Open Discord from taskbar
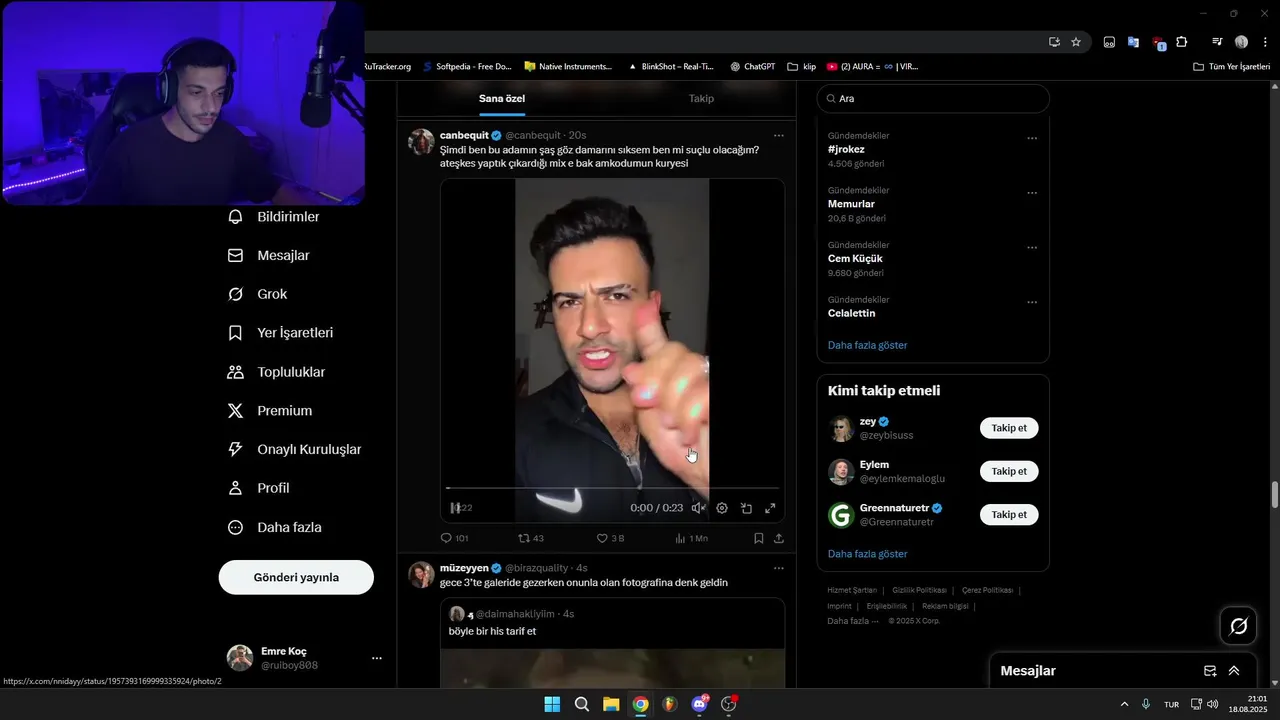The image size is (1280, 720). coord(700,704)
